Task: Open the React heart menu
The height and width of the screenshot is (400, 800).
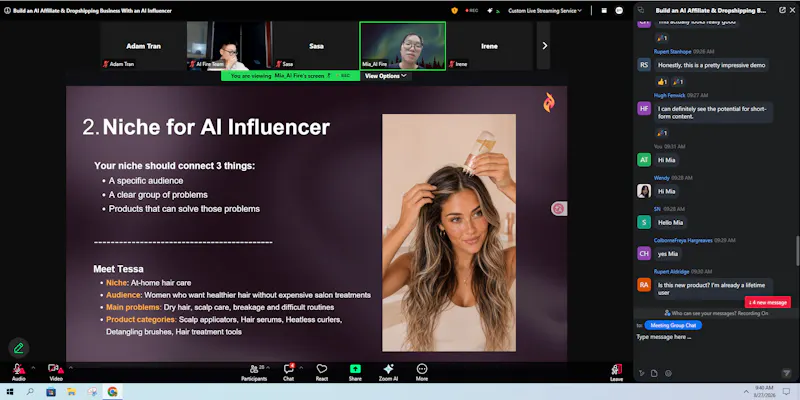Action: [x=321, y=372]
